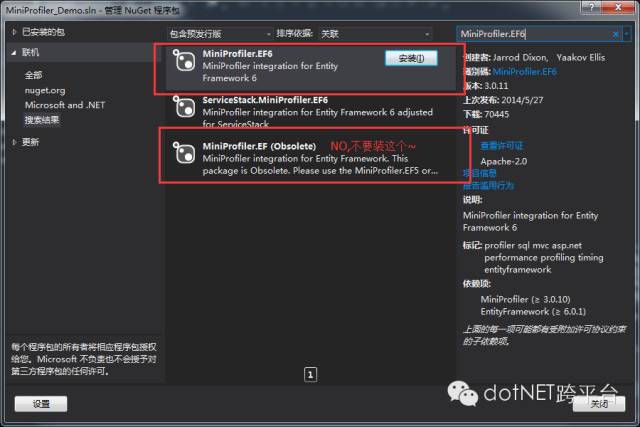Click the MiniProfiler (≥ 3.0.10) dependency
This screenshot has height=427, width=640.
click(525, 299)
